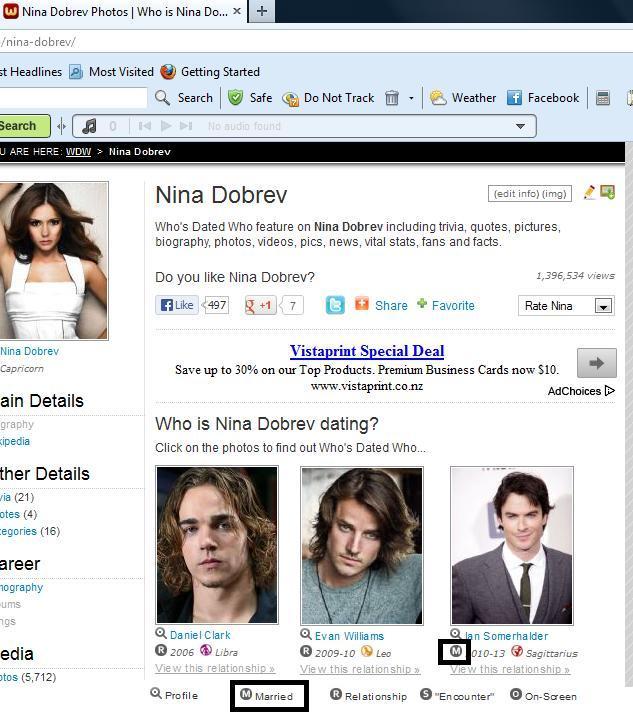Click Evan Williams' photo
This screenshot has height=712, width=633.
(362, 545)
